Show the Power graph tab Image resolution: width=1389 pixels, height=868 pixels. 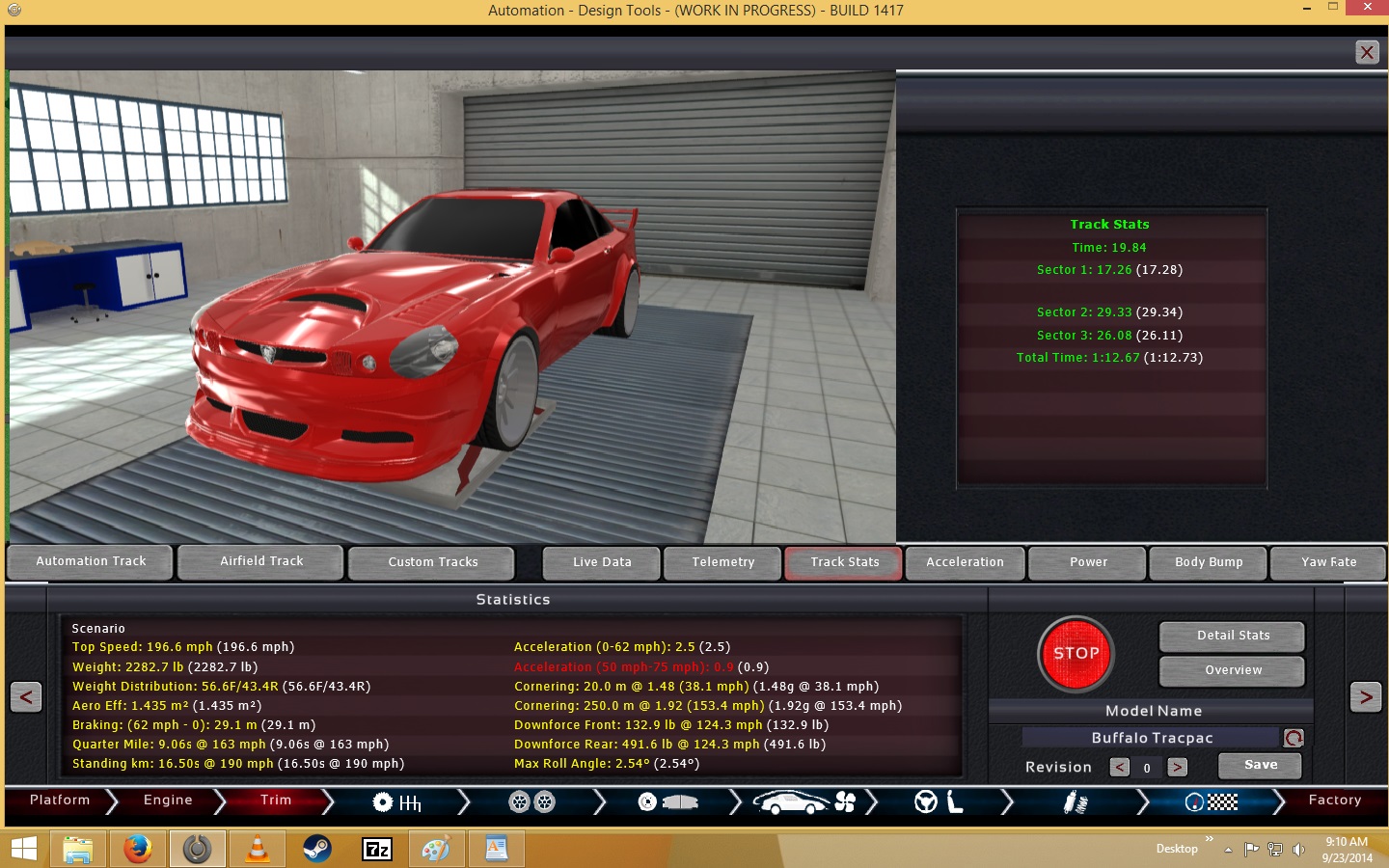click(1088, 562)
